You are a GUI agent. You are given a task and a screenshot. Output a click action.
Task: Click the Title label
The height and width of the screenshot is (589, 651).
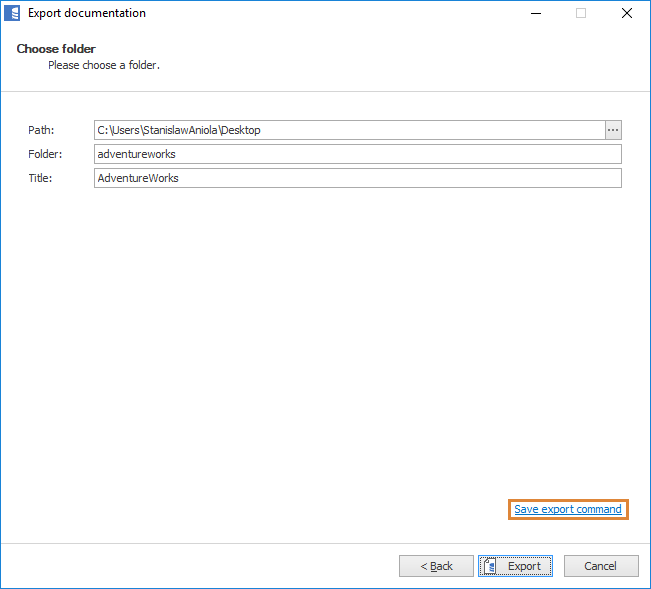[40, 178]
